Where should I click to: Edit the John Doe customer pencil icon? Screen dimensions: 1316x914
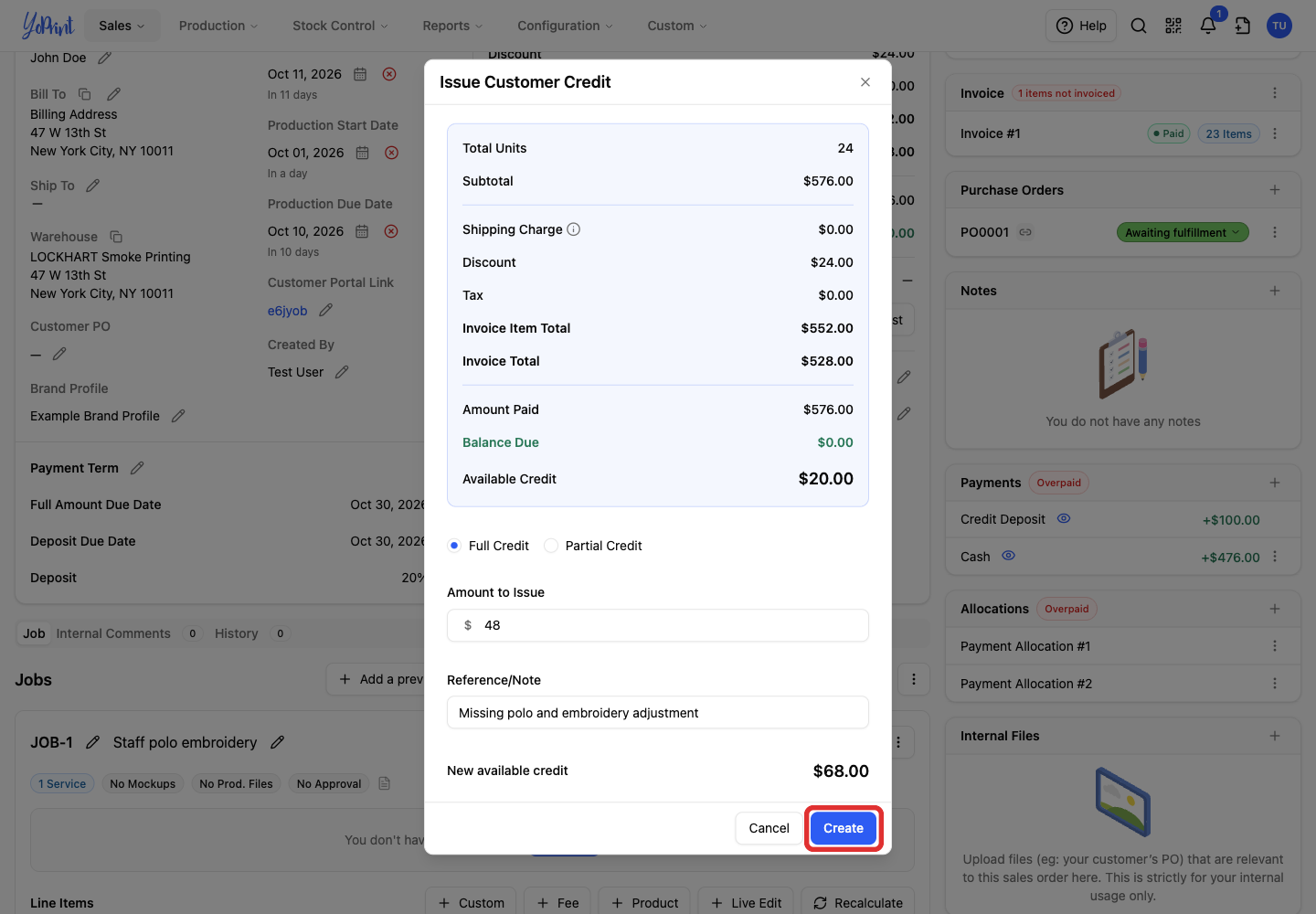click(104, 58)
